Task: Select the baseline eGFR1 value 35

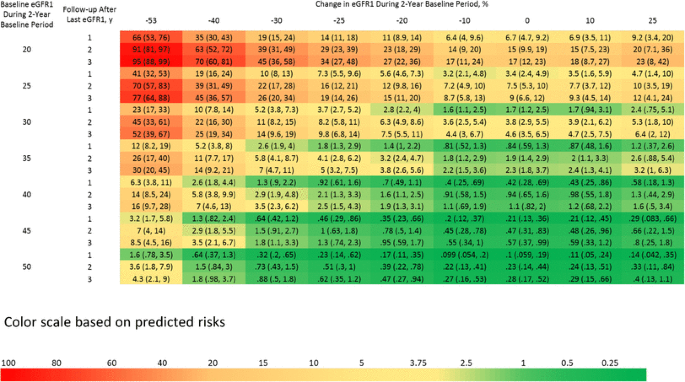Action: [27, 158]
